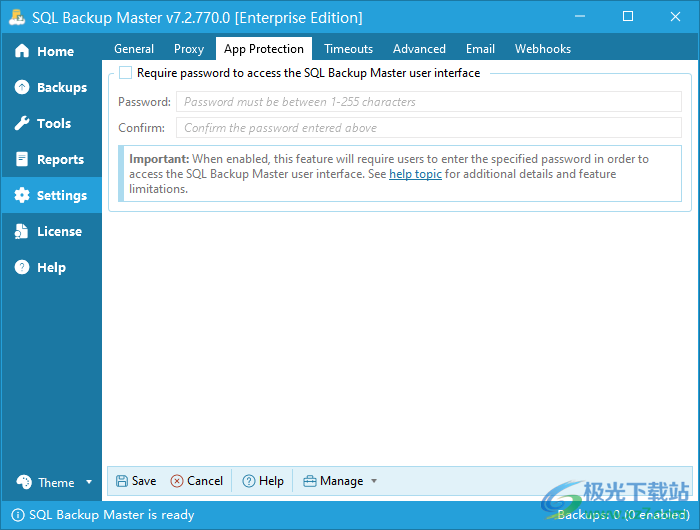Click the Help toolbar button label

click(271, 481)
